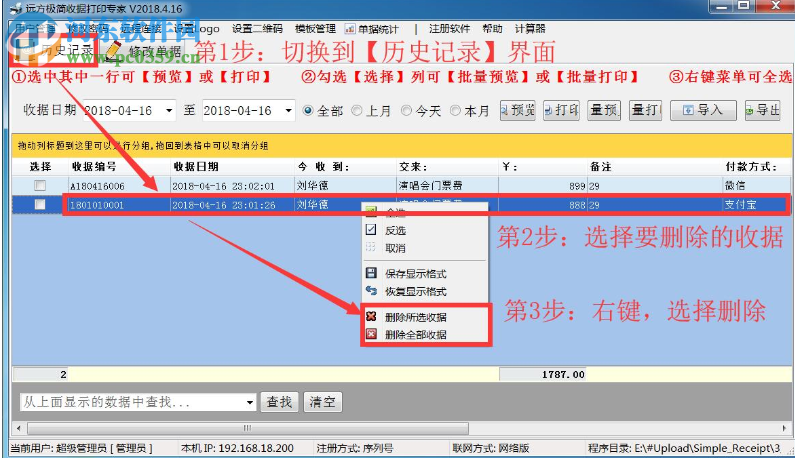795x458 pixels.
Task: Select the 微信 payment cell
Action: coord(756,186)
